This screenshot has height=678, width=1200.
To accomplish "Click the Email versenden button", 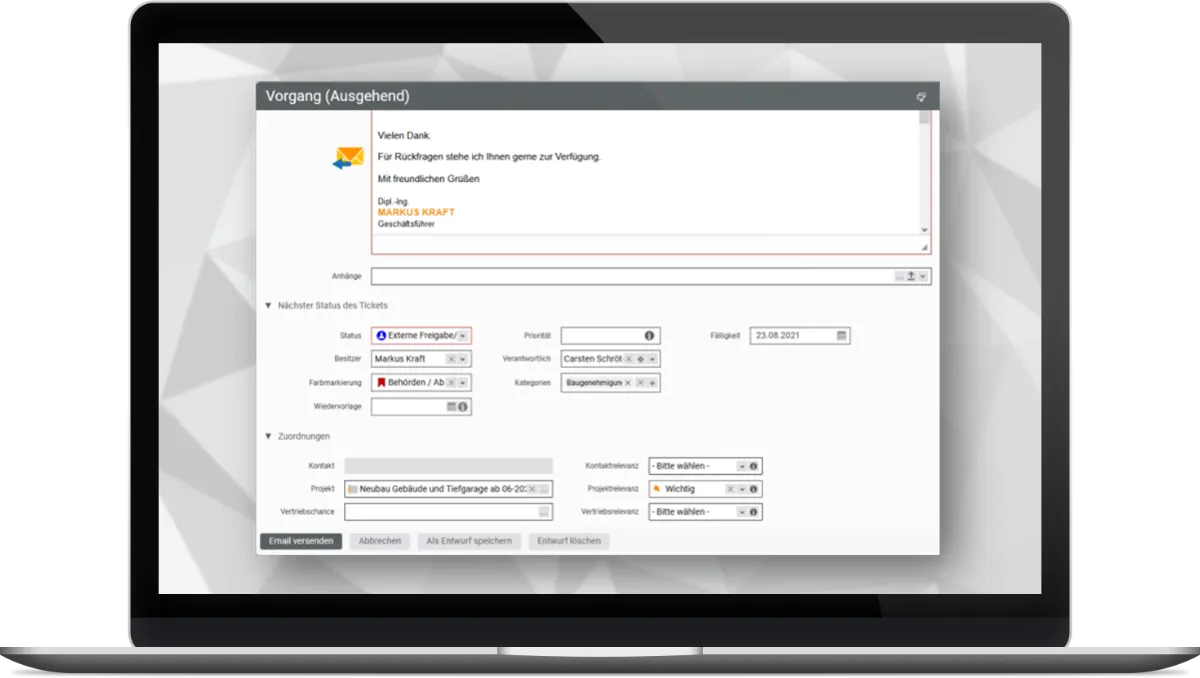I will 301,541.
